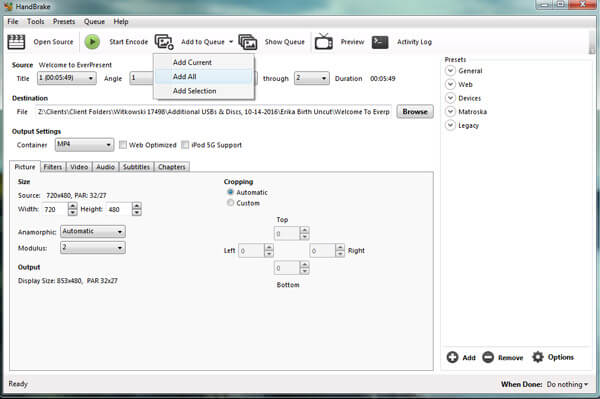Click the Height stepper arrows
This screenshot has width=600, height=399.
137,209
